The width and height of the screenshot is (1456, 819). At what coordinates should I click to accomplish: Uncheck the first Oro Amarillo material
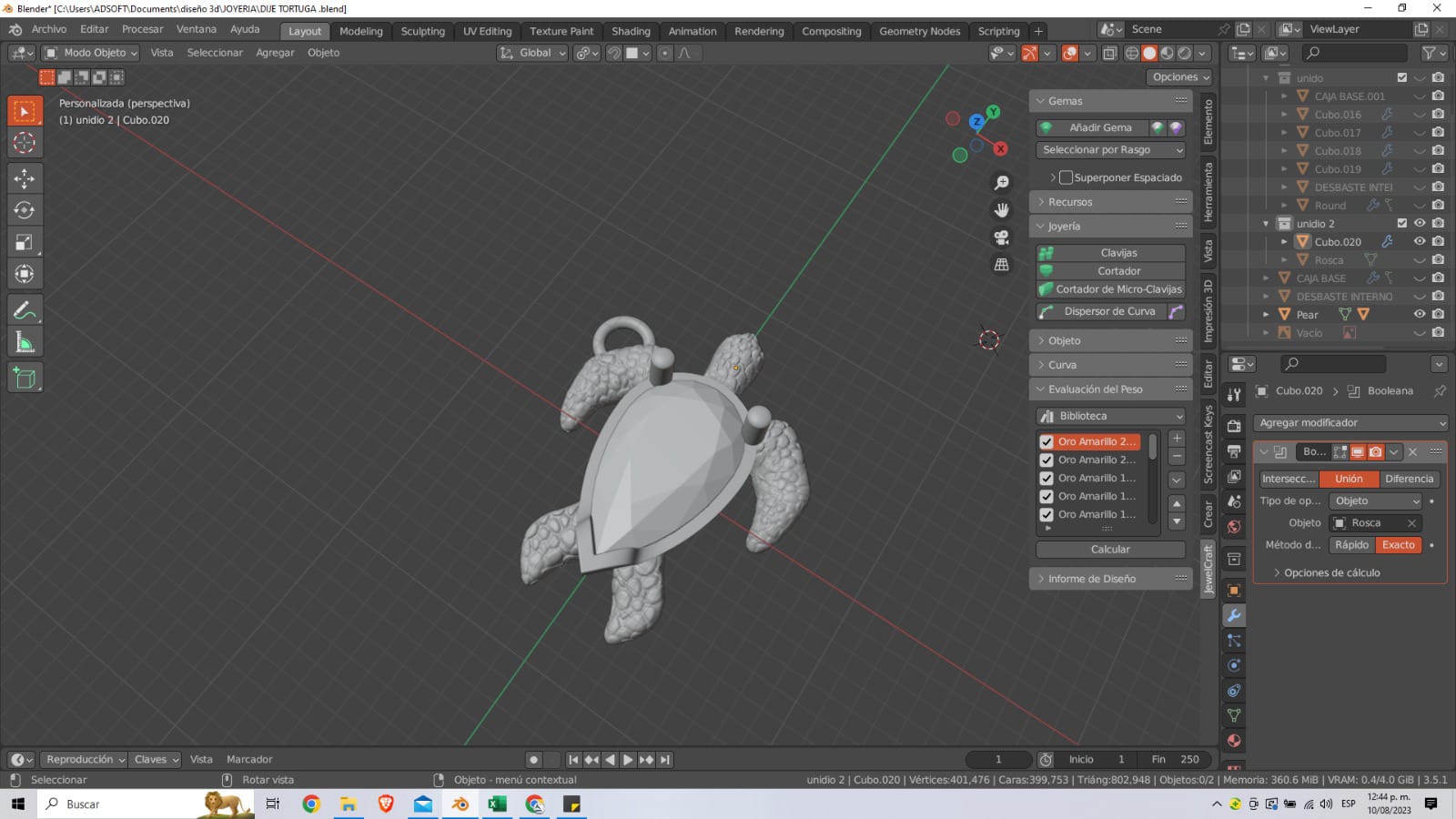point(1046,441)
